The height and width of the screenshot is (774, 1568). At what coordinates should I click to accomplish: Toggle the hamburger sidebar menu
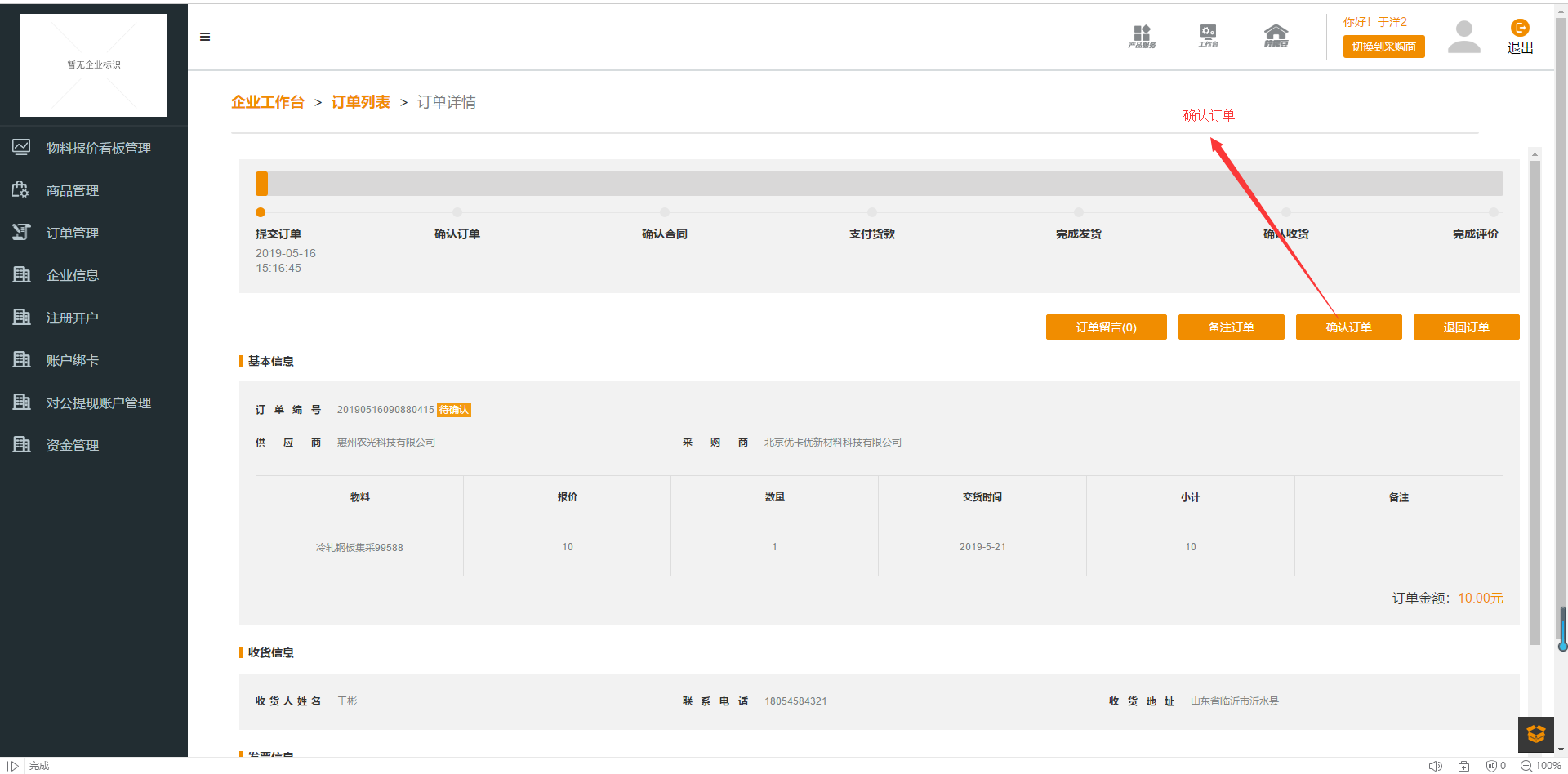(x=205, y=37)
